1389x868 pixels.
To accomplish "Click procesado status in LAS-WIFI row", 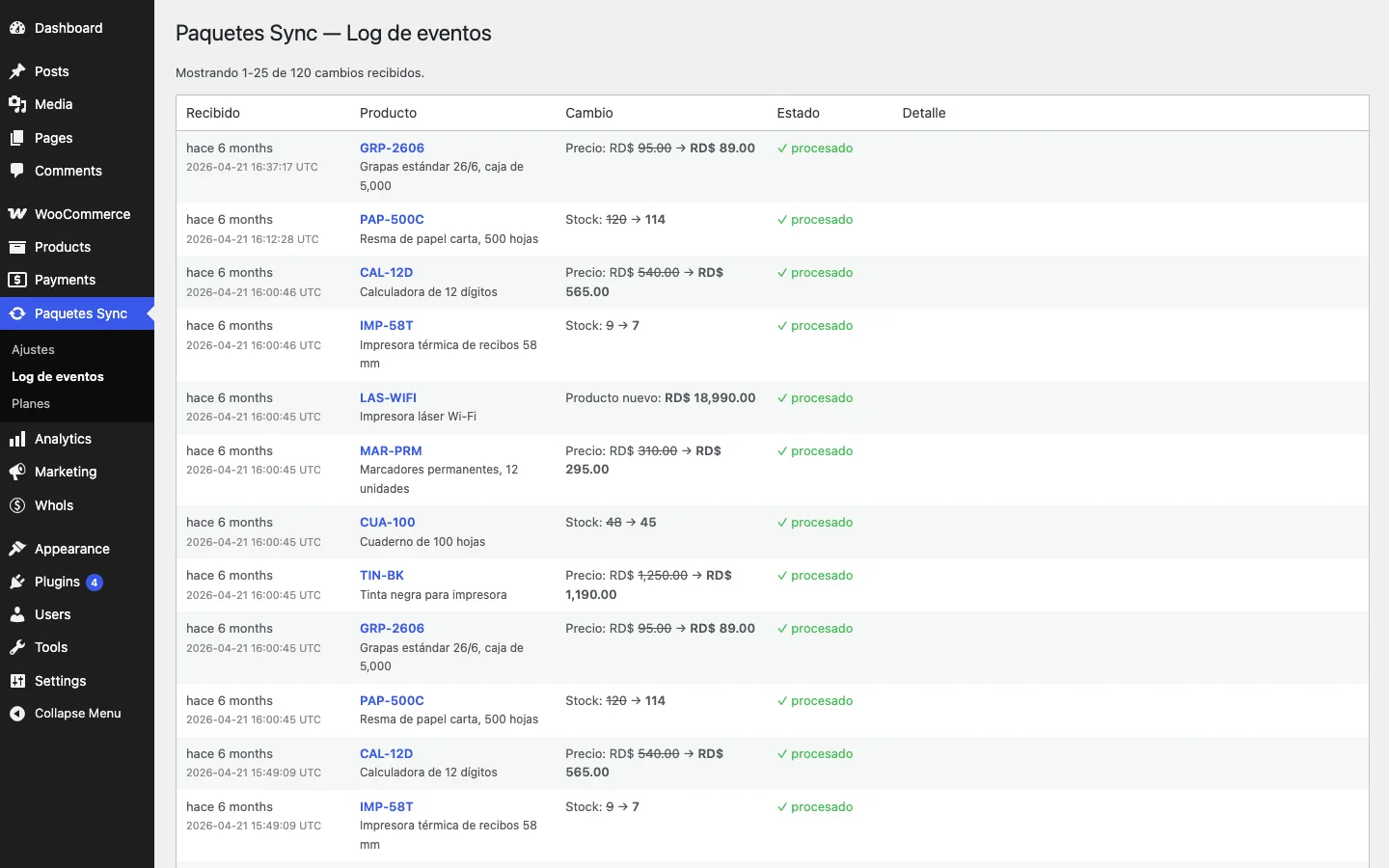I will click(815, 397).
